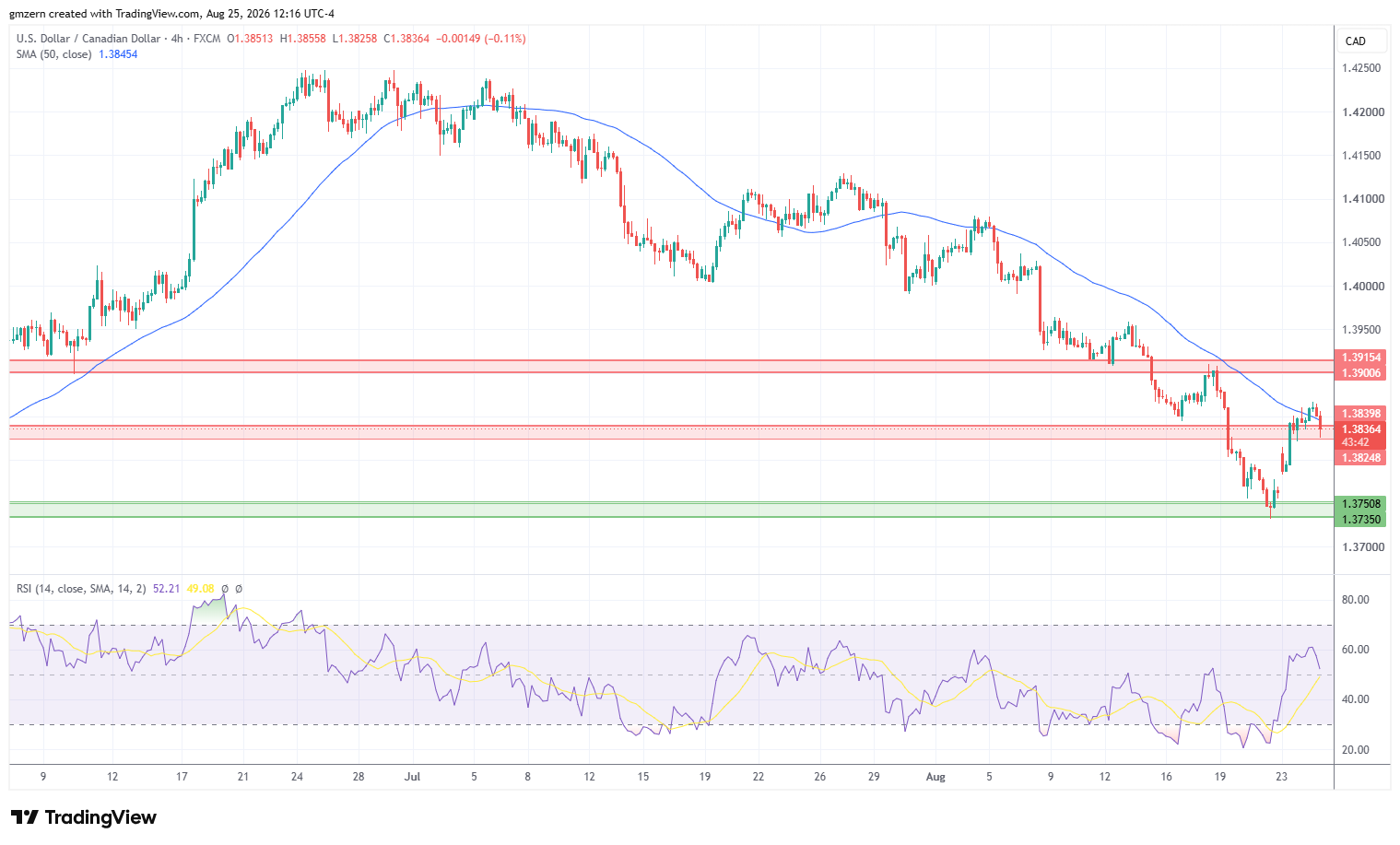Click the 17 date label on time axis
The height and width of the screenshot is (845, 1400).
(x=182, y=777)
